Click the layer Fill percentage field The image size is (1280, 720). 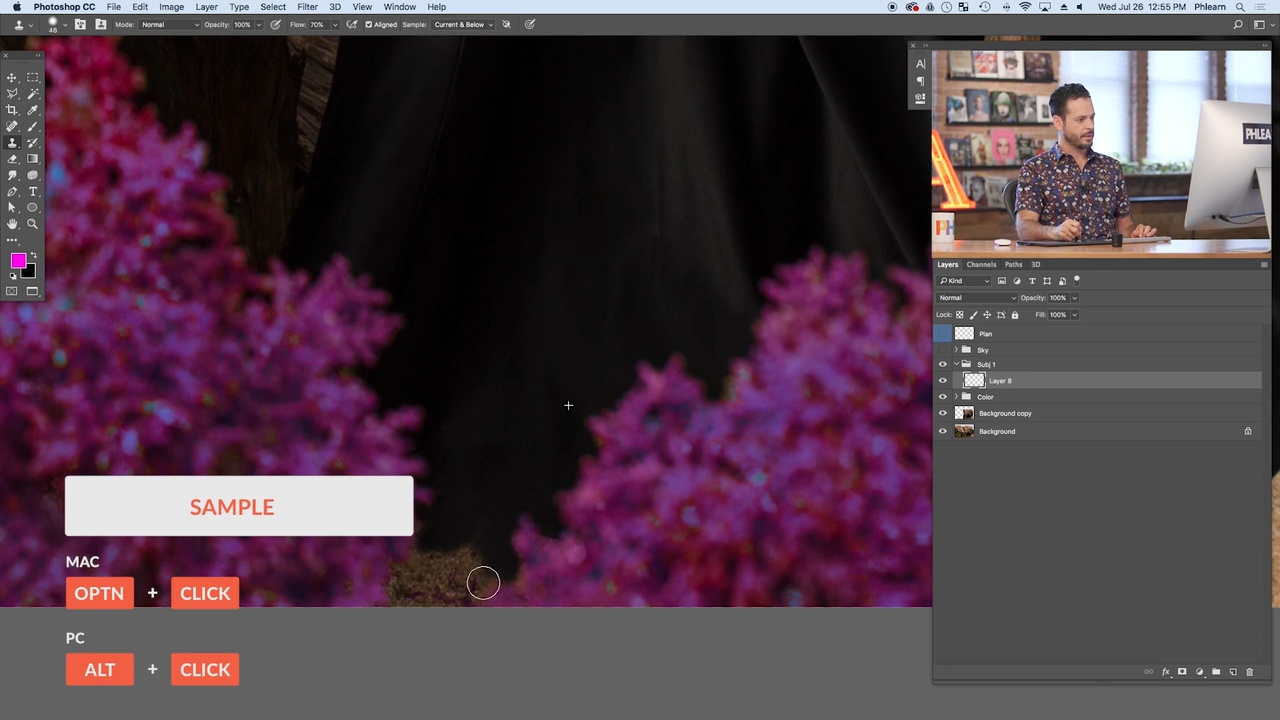tap(1059, 315)
